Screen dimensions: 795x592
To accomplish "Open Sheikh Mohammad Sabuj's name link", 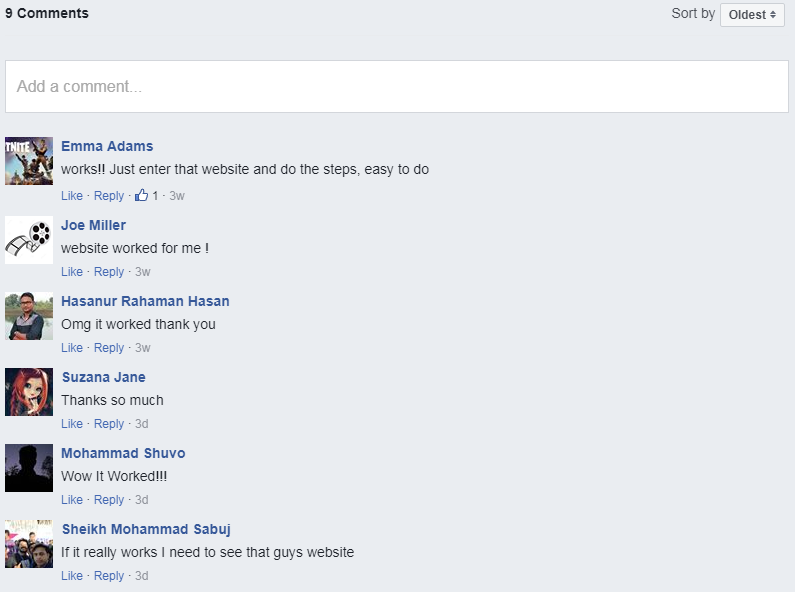I will coord(146,529).
